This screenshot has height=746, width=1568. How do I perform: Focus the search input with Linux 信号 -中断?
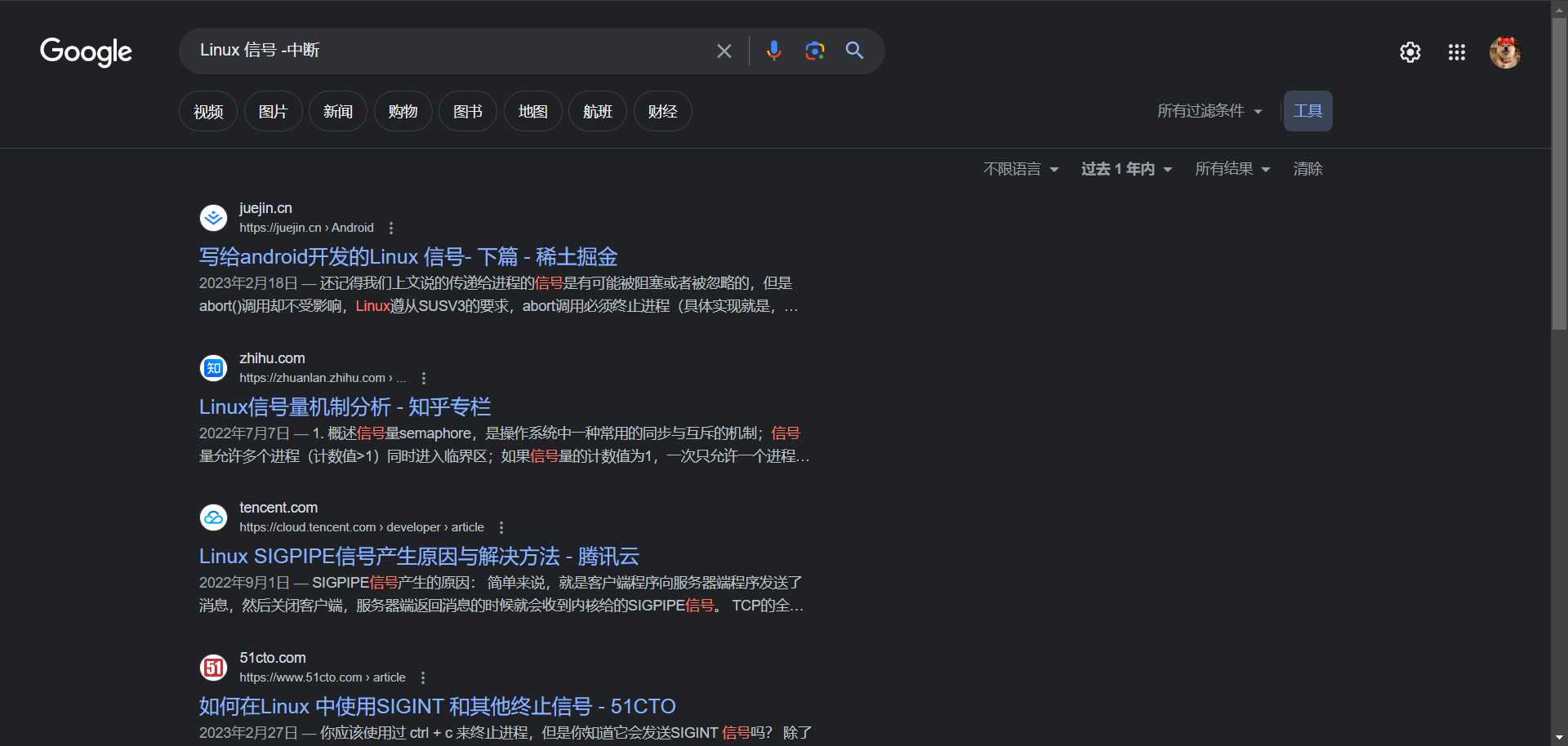tap(449, 51)
